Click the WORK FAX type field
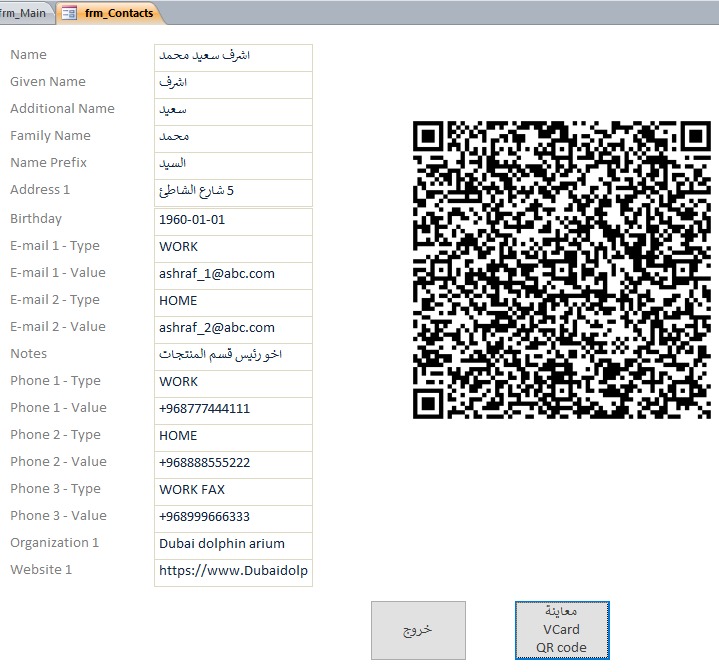The image size is (719, 672). coord(233,492)
